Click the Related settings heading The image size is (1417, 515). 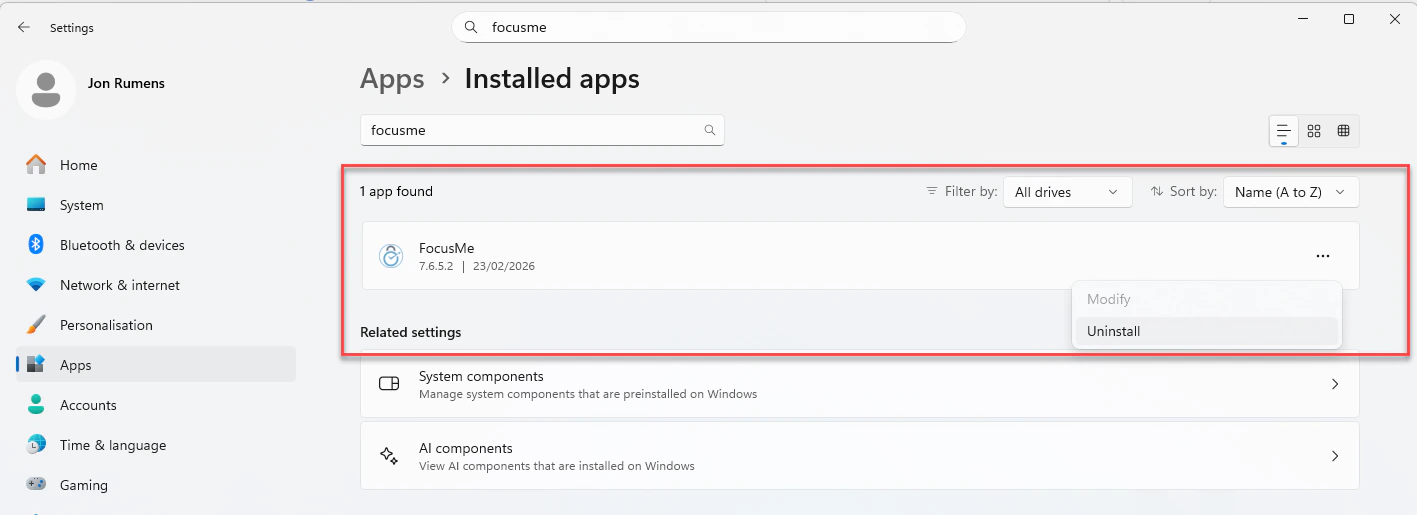tap(410, 332)
